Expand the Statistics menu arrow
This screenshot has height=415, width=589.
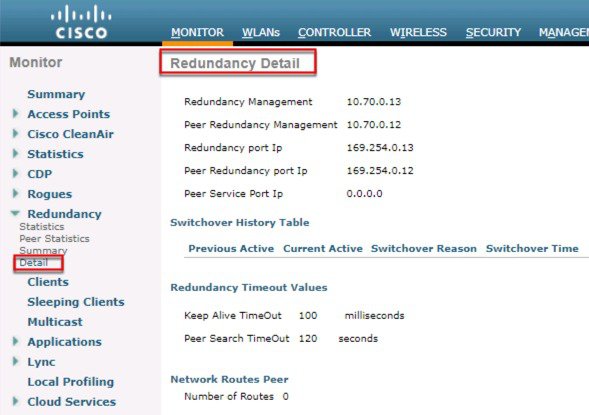[x=15, y=153]
